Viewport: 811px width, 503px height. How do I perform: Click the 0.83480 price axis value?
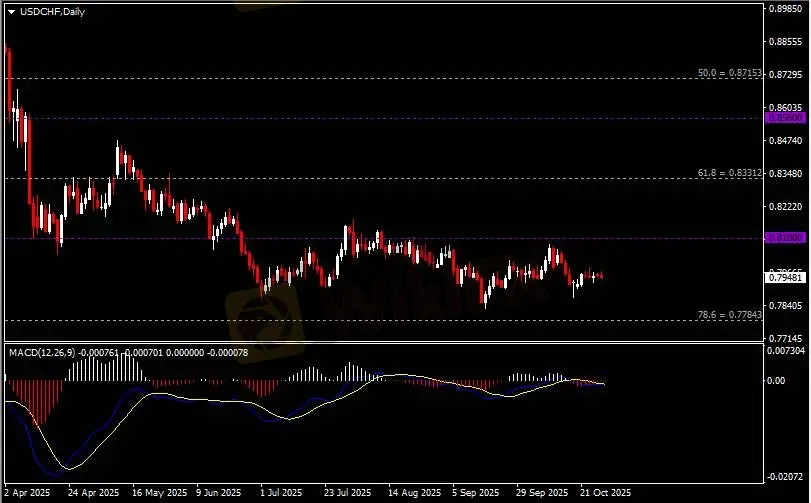[x=786, y=174]
